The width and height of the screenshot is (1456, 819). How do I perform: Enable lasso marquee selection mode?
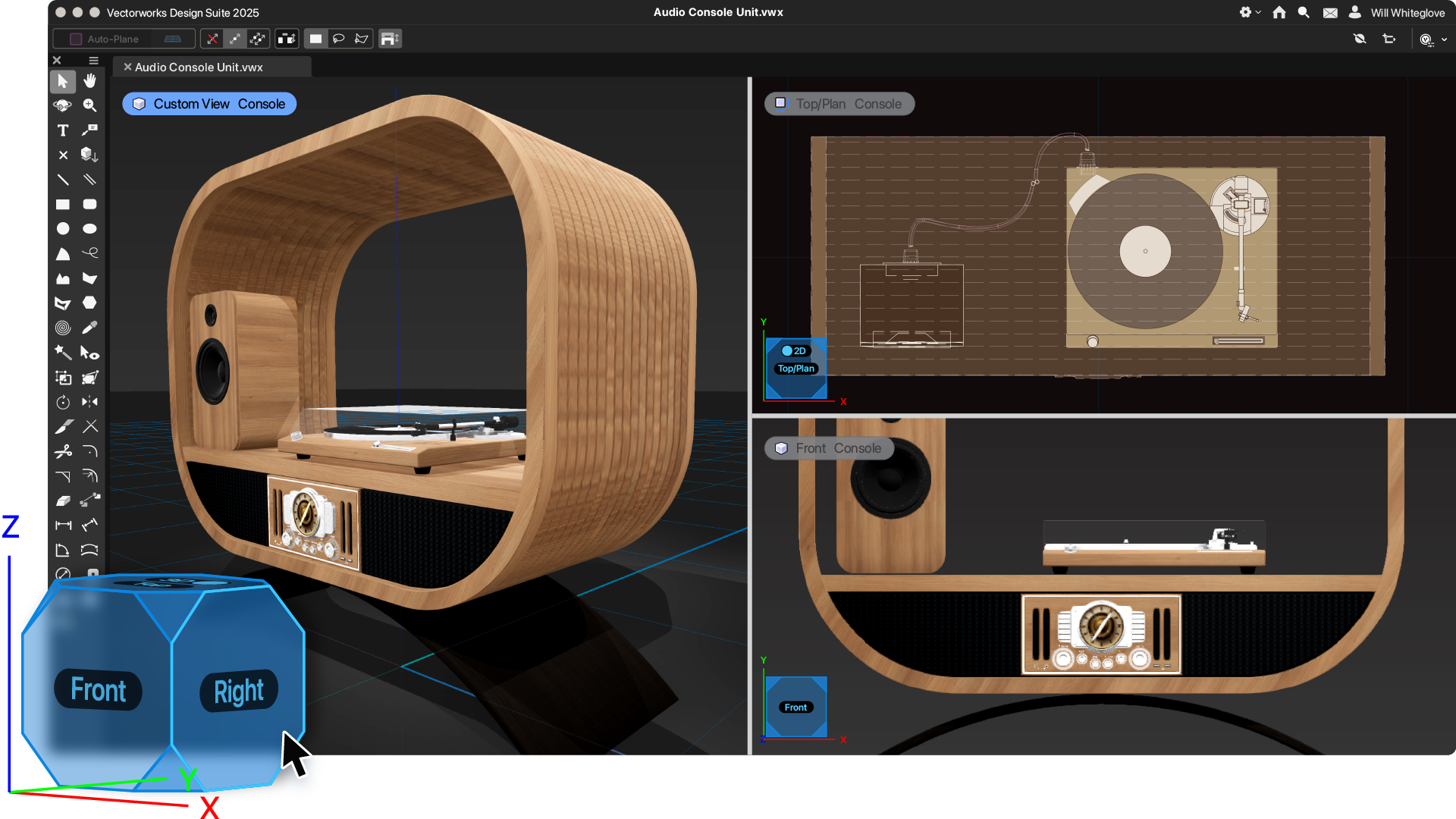point(339,39)
